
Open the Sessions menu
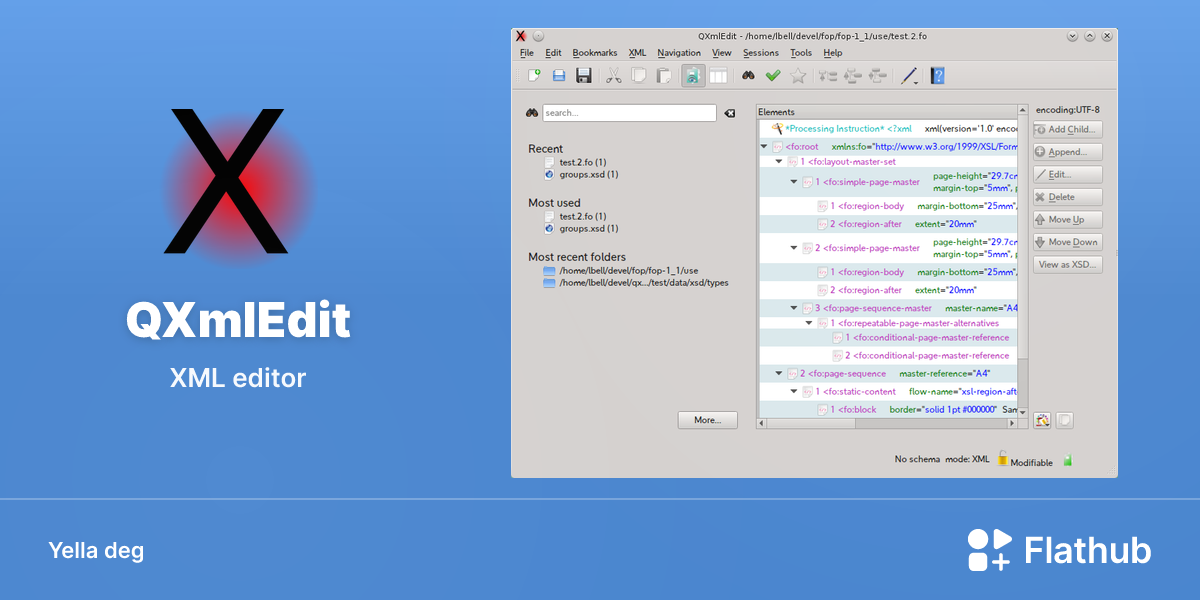click(x=761, y=53)
